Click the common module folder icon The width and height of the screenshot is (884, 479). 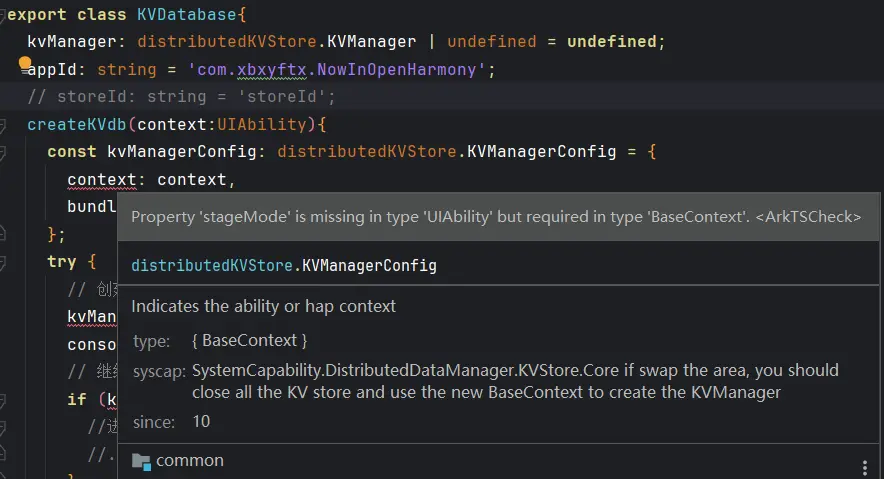(x=141, y=461)
